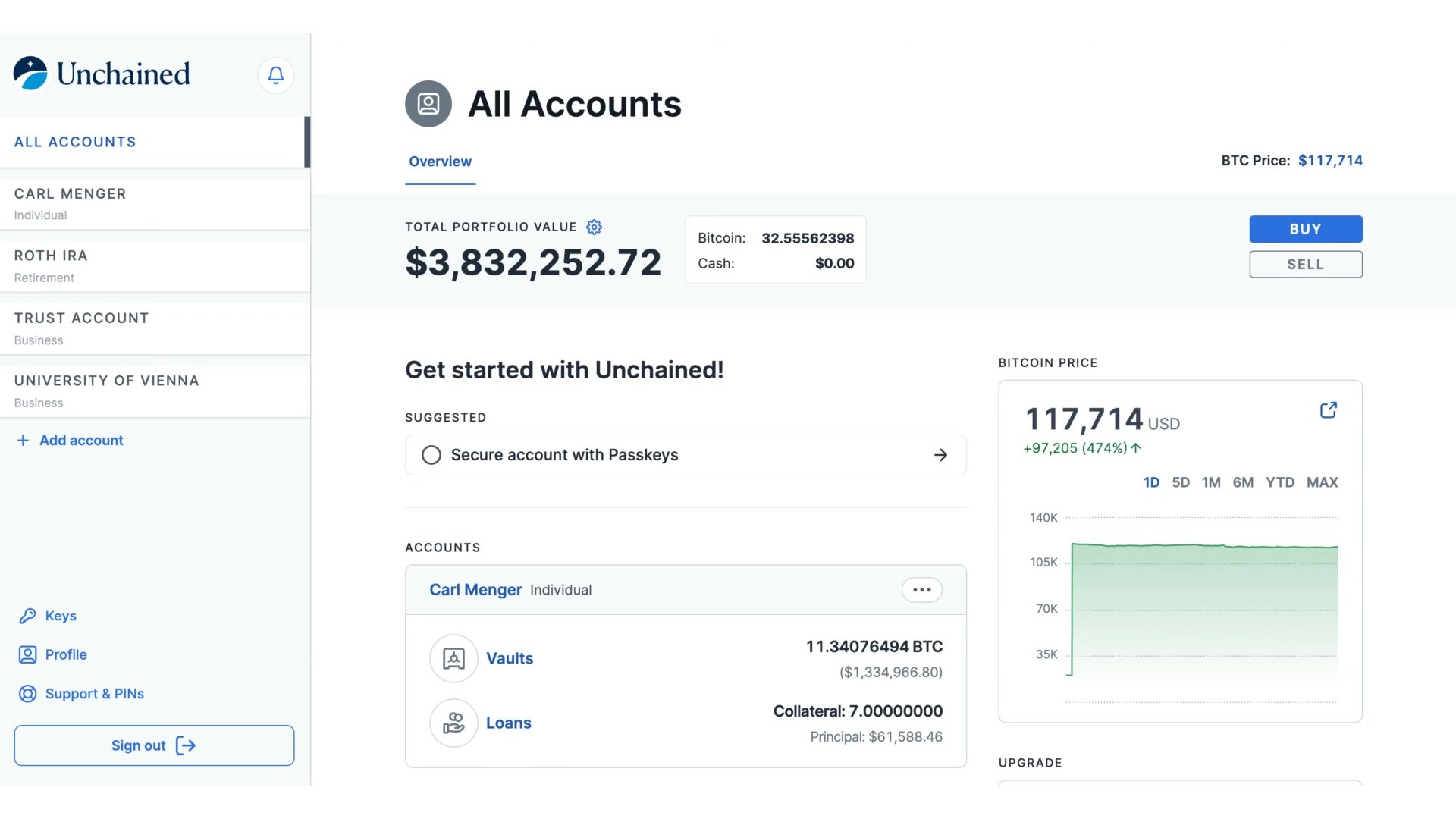Viewport: 1456px width, 819px height.
Task: Click the Loans hand icon
Action: [x=453, y=723]
